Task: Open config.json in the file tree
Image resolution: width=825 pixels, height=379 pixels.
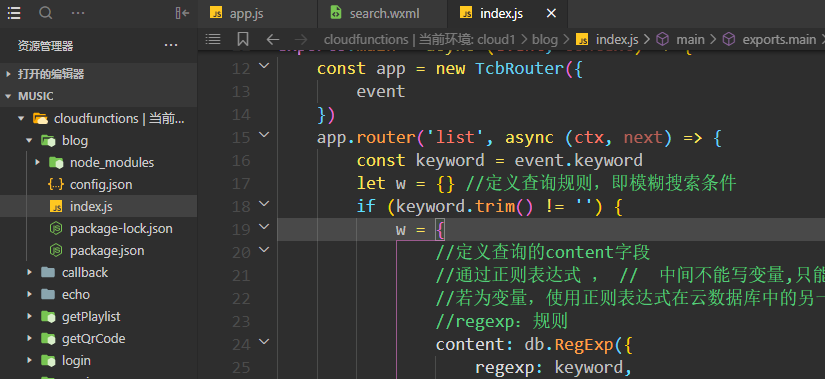Action: coord(98,184)
